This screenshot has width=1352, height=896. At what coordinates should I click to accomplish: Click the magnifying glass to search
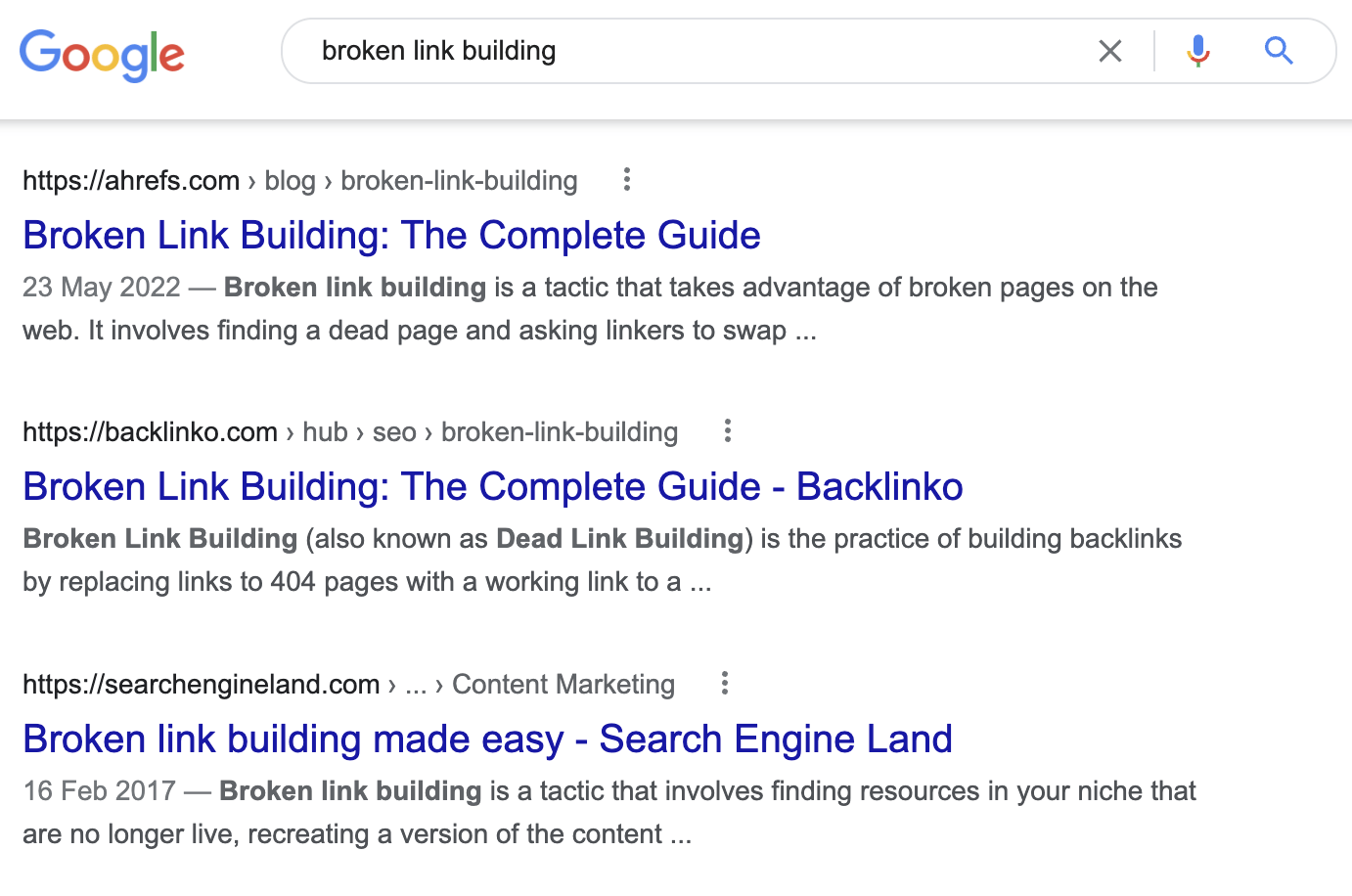(1279, 51)
